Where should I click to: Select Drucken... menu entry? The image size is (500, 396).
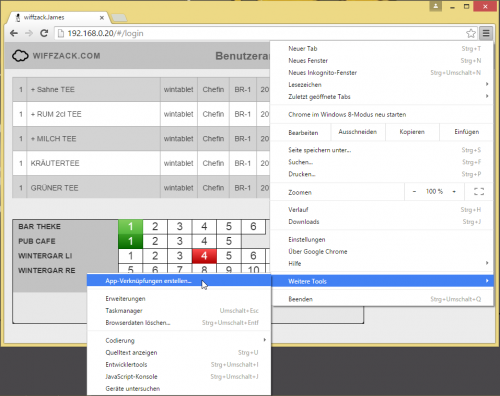point(381,174)
